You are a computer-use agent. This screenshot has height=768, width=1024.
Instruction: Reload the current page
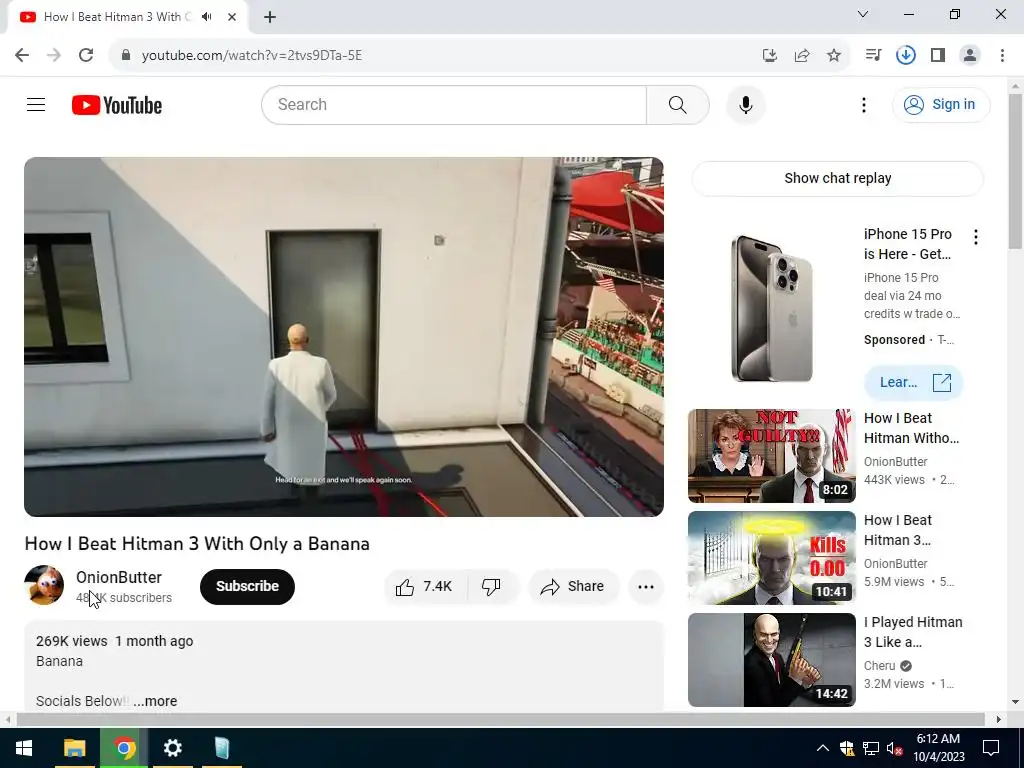[x=86, y=55]
